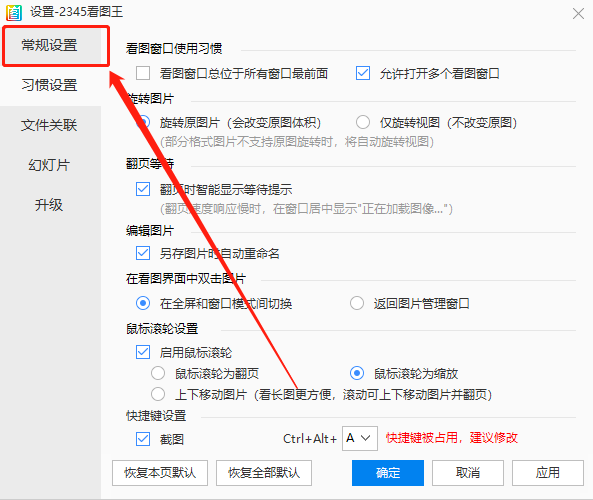The image size is (593, 500).
Task: Confirm settings with 确定 button
Action: (x=388, y=473)
